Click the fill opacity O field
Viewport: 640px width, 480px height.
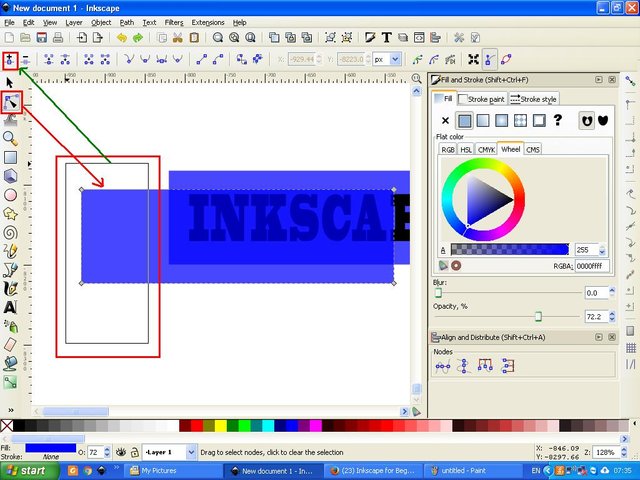(95, 452)
